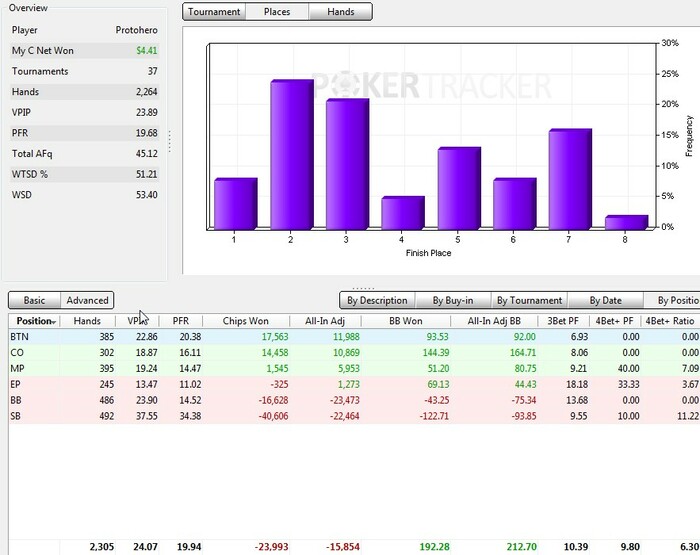Viewport: 700px width, 555px height.
Task: Select the CO position row
Action: pos(354,353)
